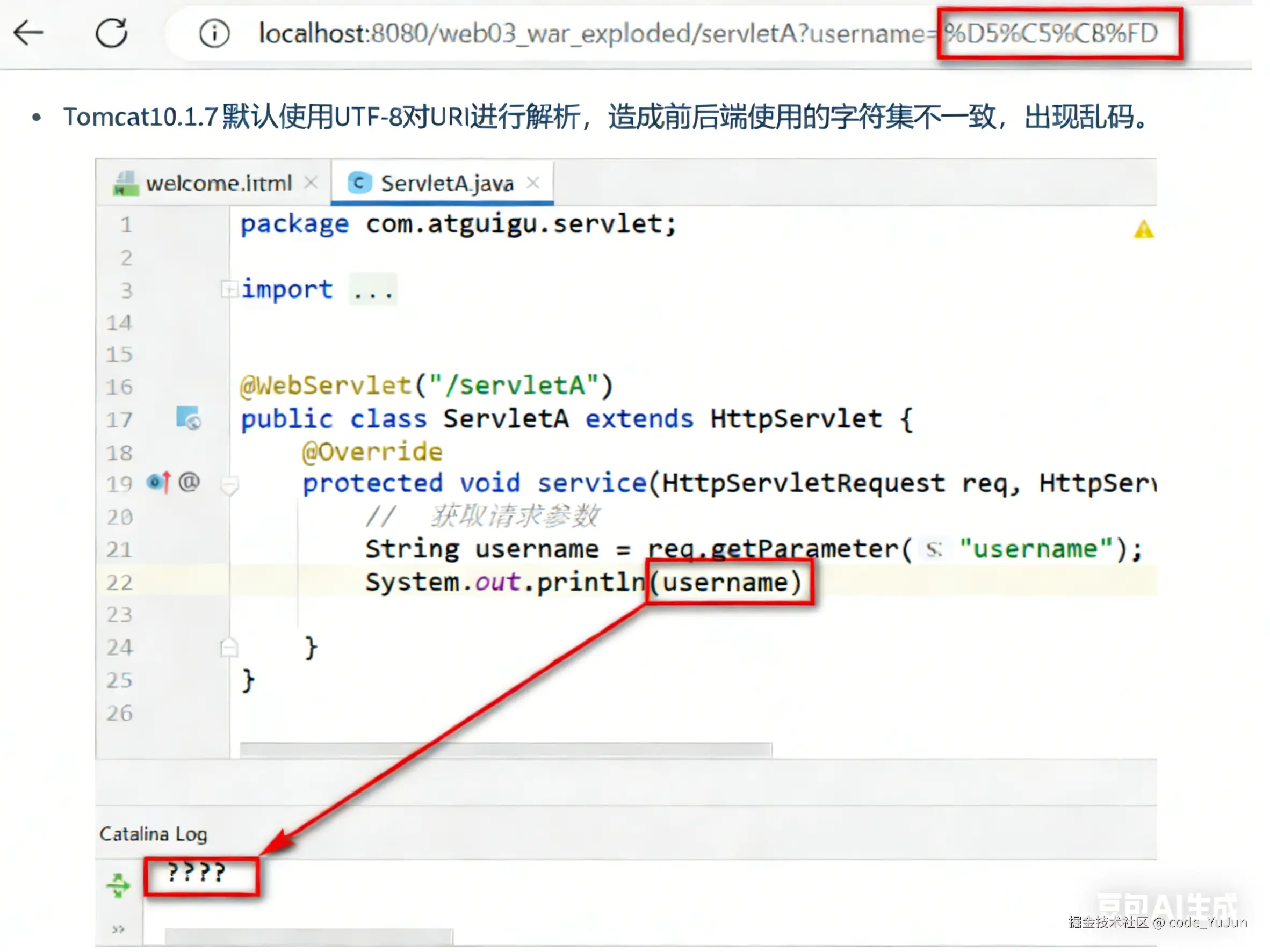The width and height of the screenshot is (1270, 952).
Task: Click the ServletA.java class file icon
Action: [359, 184]
